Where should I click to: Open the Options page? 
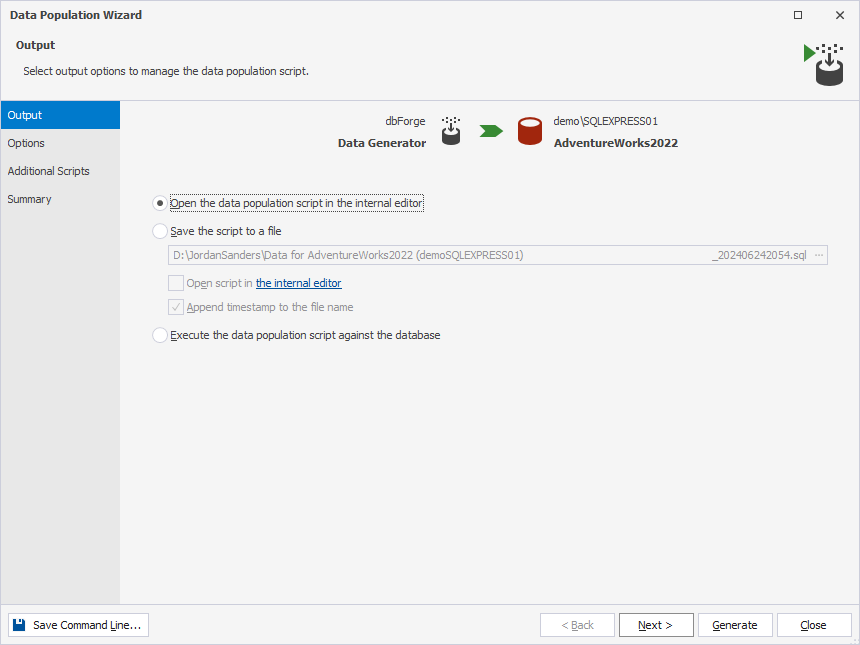[60, 143]
